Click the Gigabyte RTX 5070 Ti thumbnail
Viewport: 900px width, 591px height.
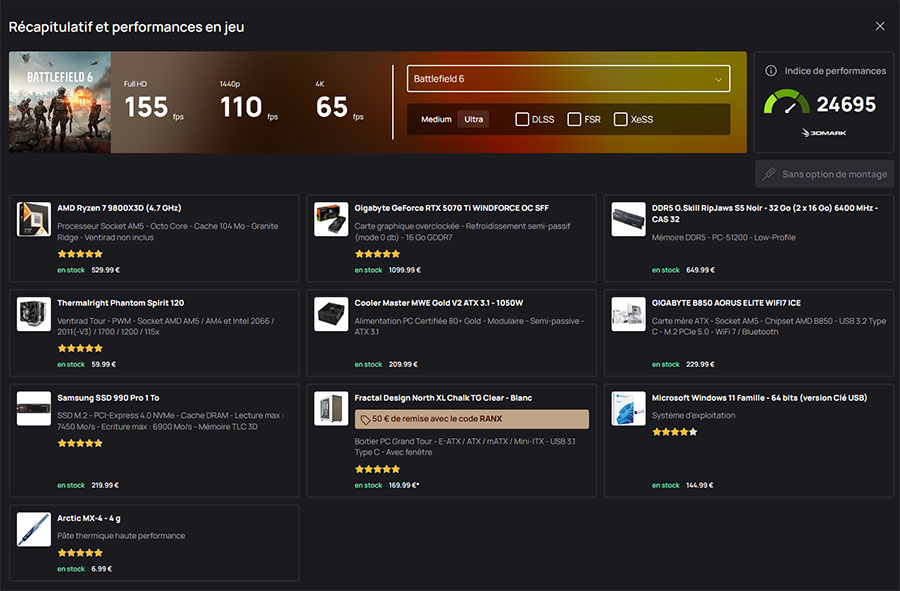(330, 217)
